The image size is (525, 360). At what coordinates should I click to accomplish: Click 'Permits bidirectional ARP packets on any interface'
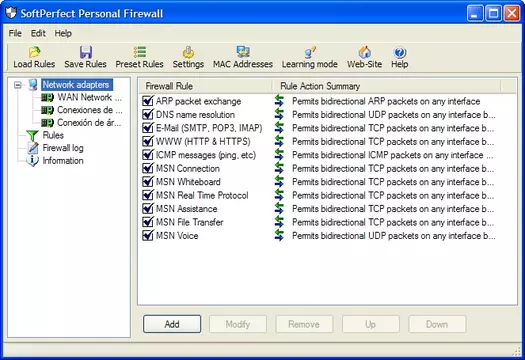[386, 101]
